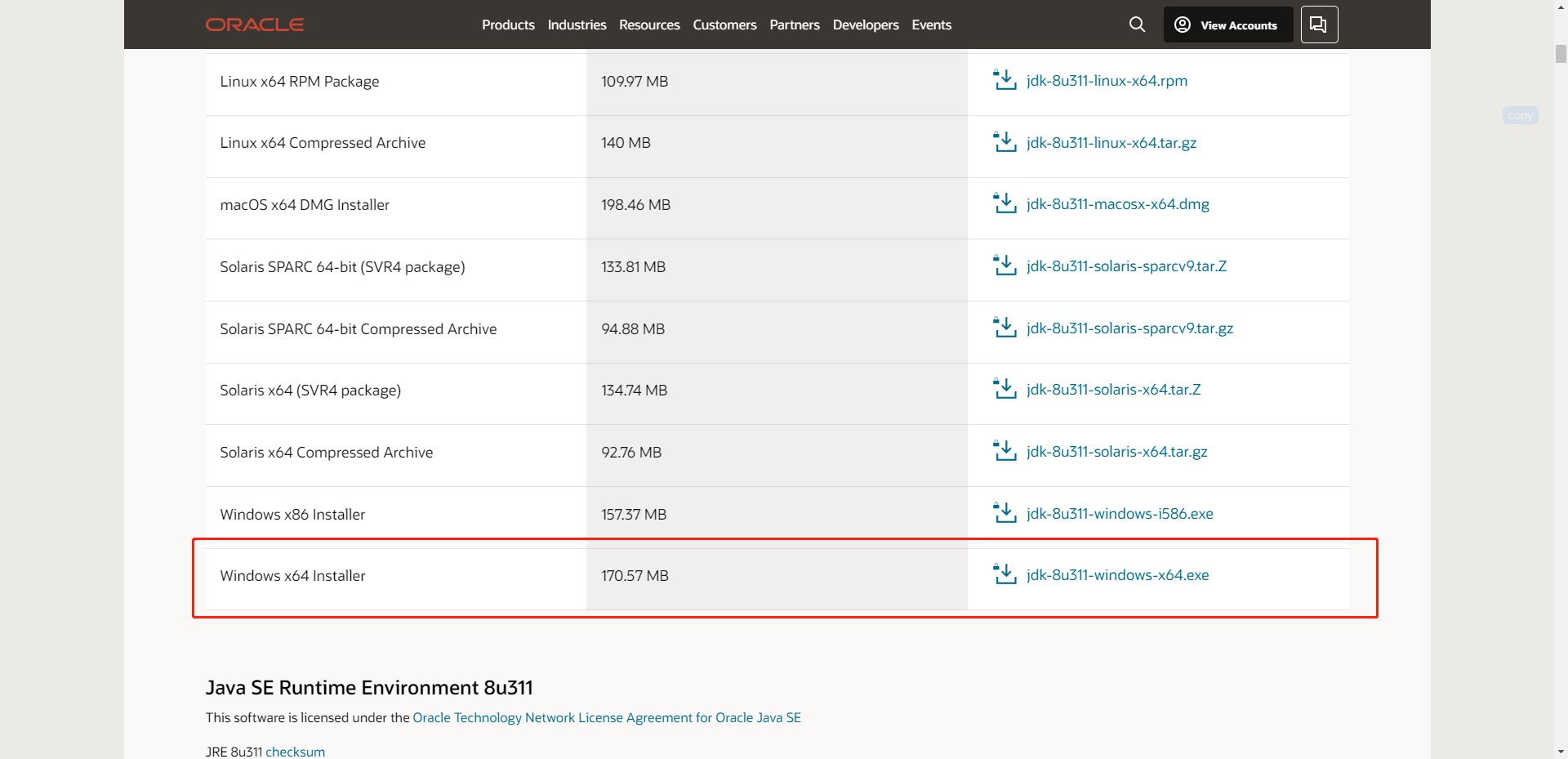Select 'Solaris x64 (SVR4 package)' text
The width and height of the screenshot is (1568, 759).
tap(310, 391)
